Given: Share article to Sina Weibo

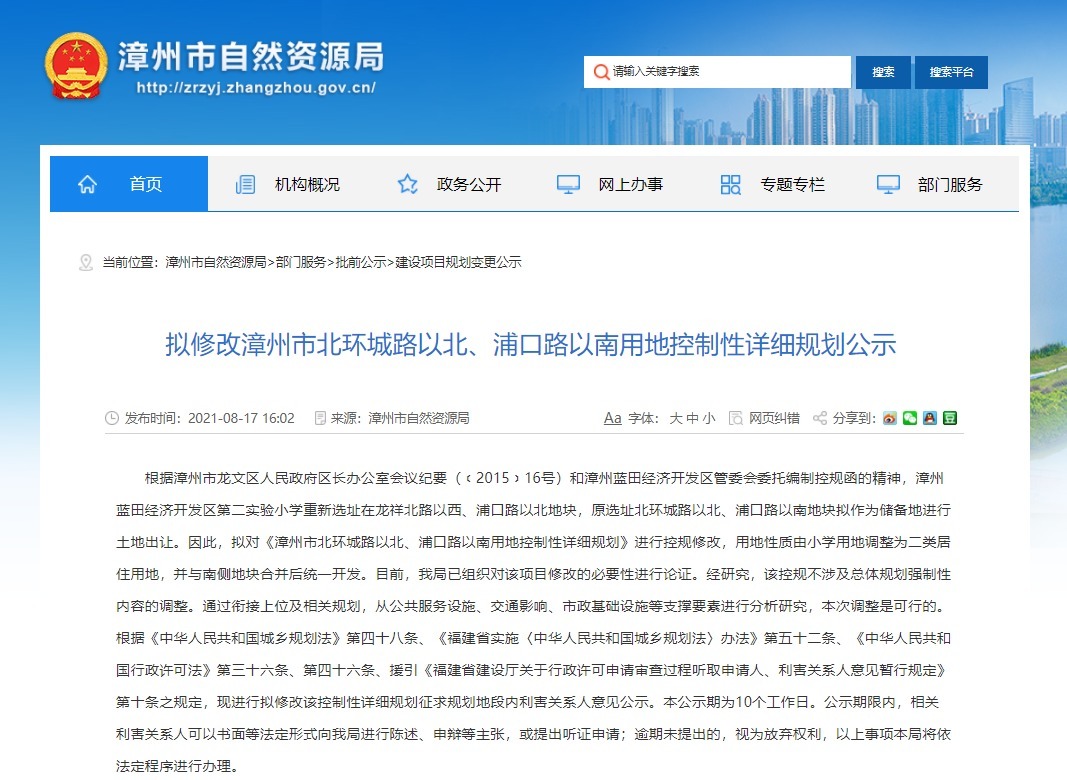Looking at the screenshot, I should point(889,418).
